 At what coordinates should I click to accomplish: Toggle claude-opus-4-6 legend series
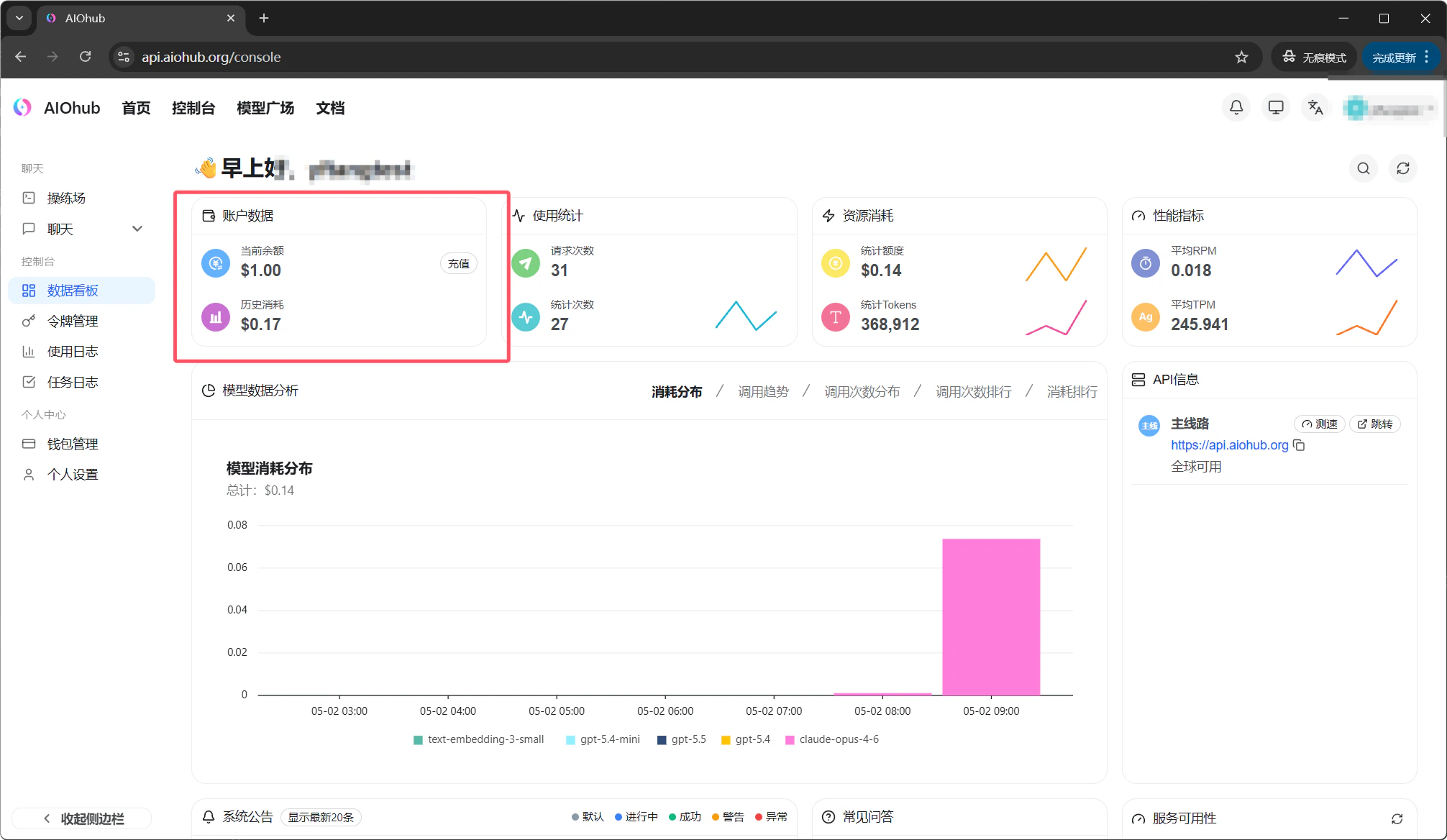pos(832,739)
